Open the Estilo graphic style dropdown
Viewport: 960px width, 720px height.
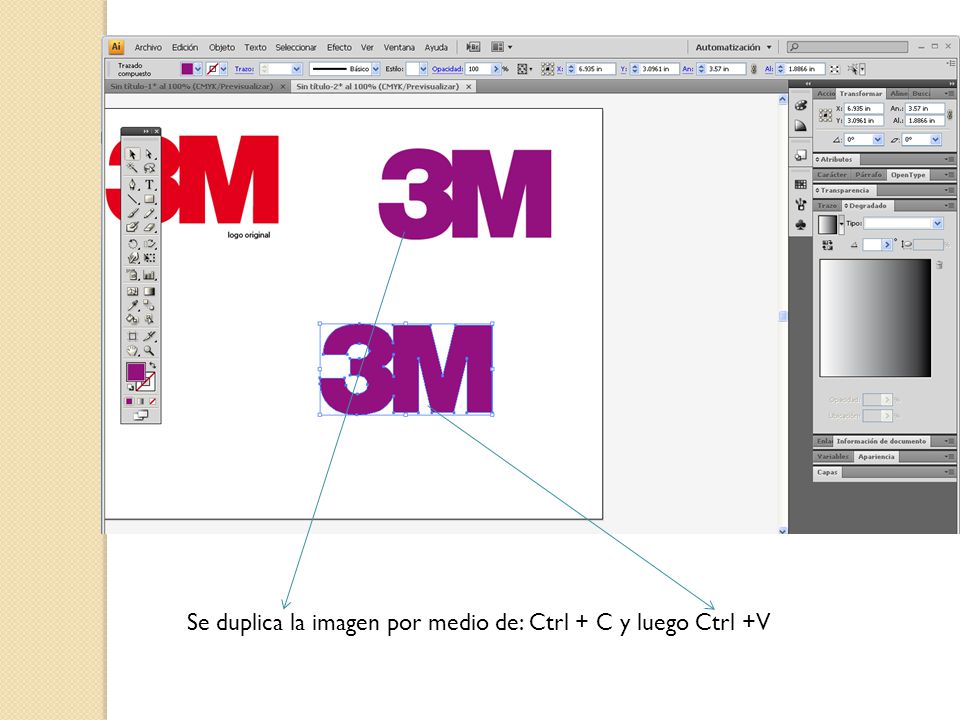pos(423,69)
